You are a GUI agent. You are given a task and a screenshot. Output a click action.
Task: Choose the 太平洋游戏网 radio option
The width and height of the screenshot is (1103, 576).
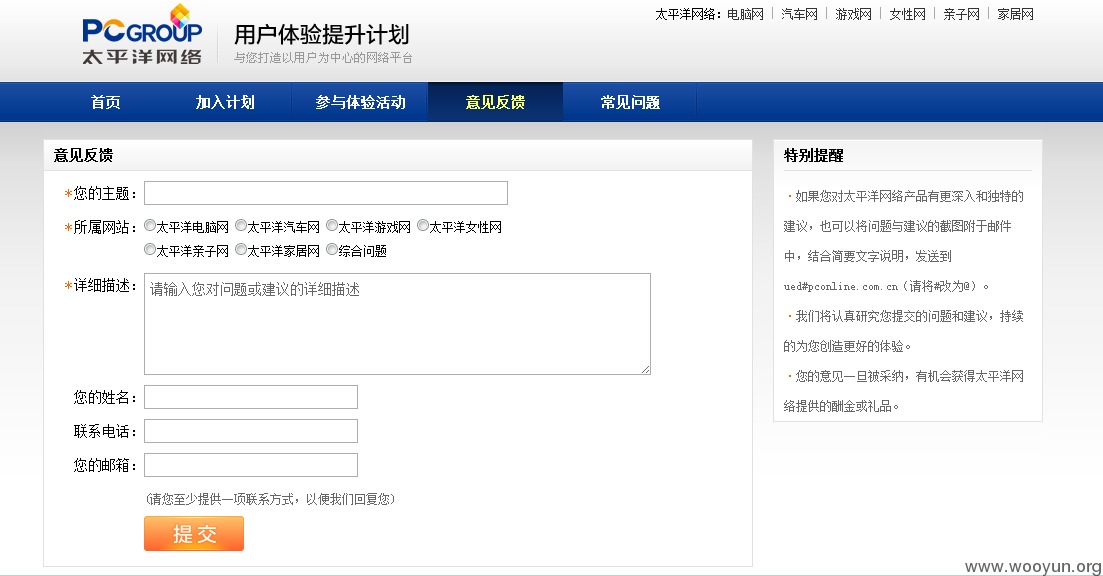[332, 225]
